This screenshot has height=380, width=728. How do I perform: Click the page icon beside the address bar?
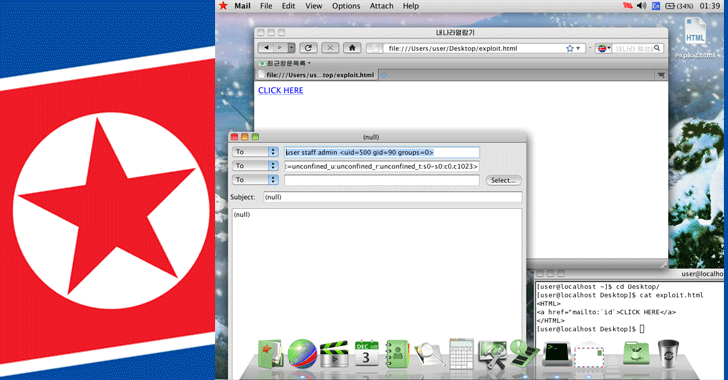point(375,48)
